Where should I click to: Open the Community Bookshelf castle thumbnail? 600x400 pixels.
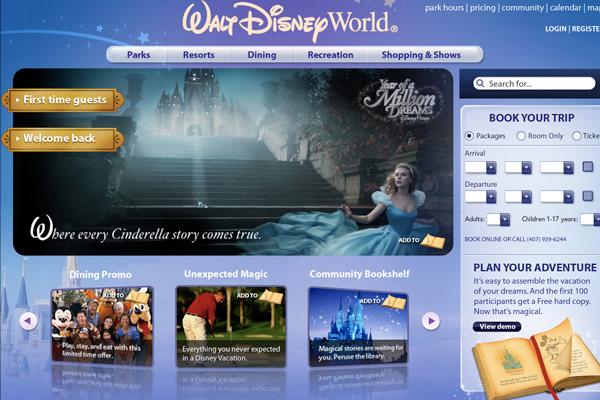(x=359, y=327)
